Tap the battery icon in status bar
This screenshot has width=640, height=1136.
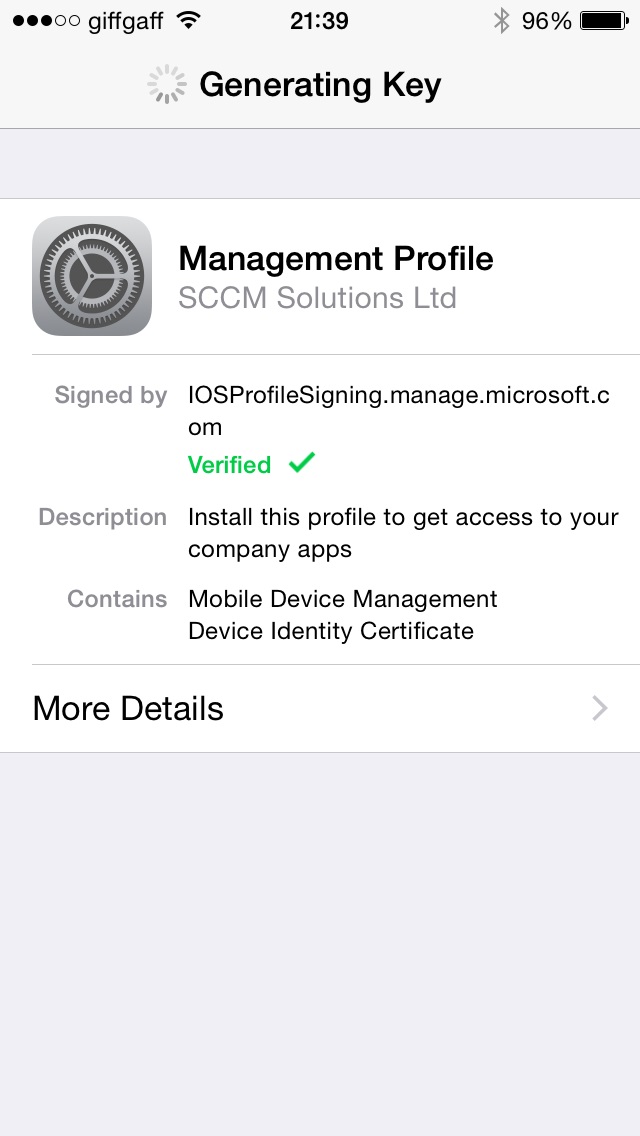click(x=603, y=20)
